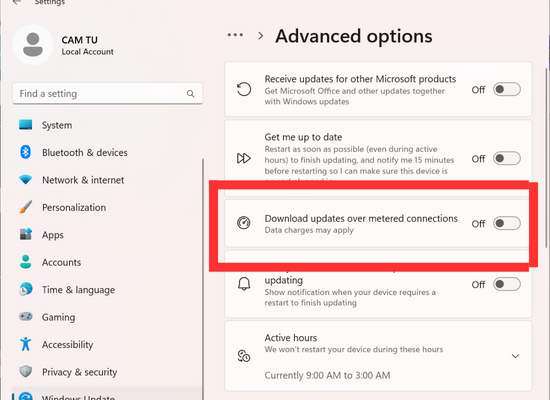Click the Gaming controller icon

coord(26,316)
